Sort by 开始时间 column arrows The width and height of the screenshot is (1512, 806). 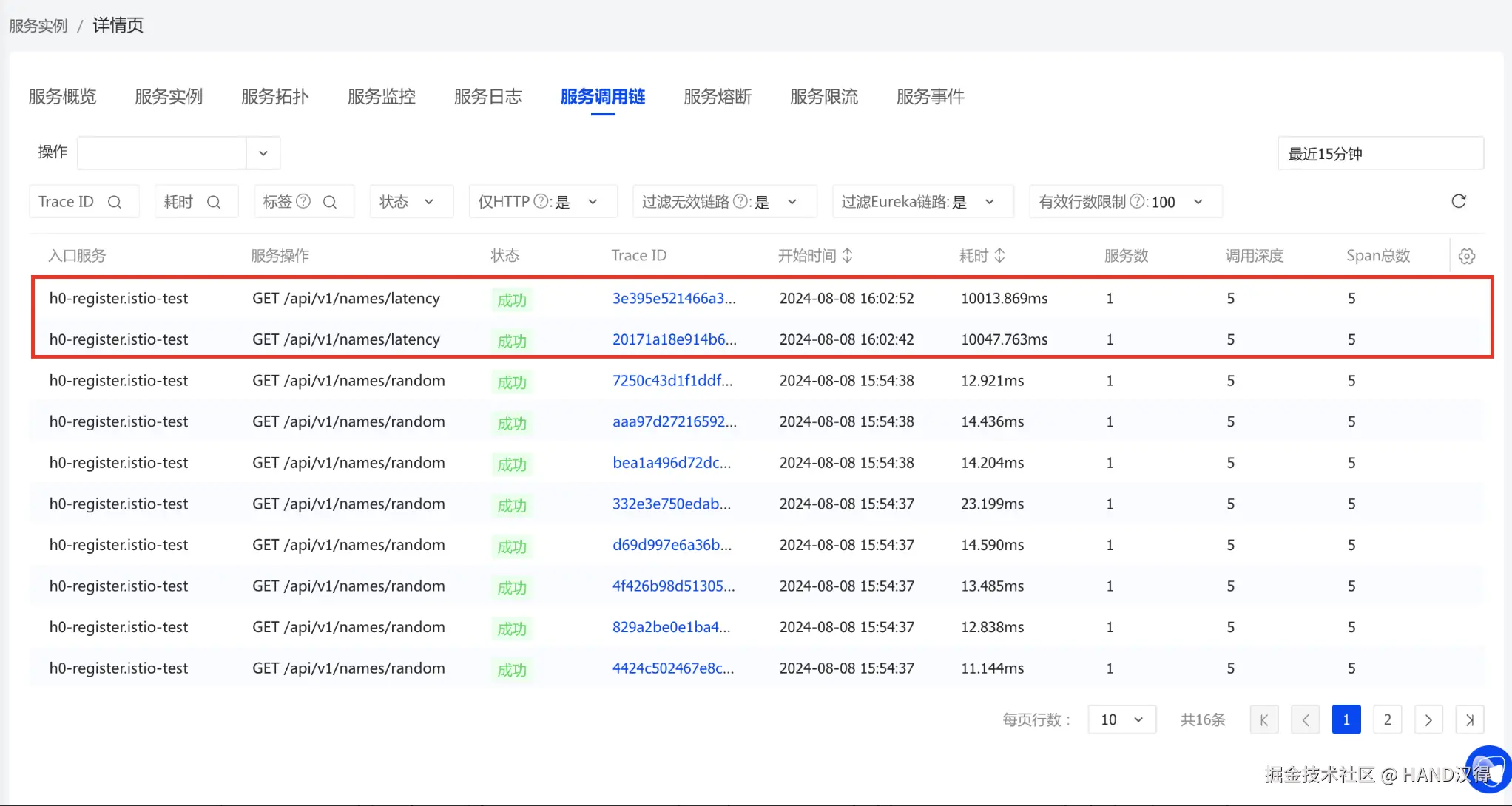click(x=848, y=255)
